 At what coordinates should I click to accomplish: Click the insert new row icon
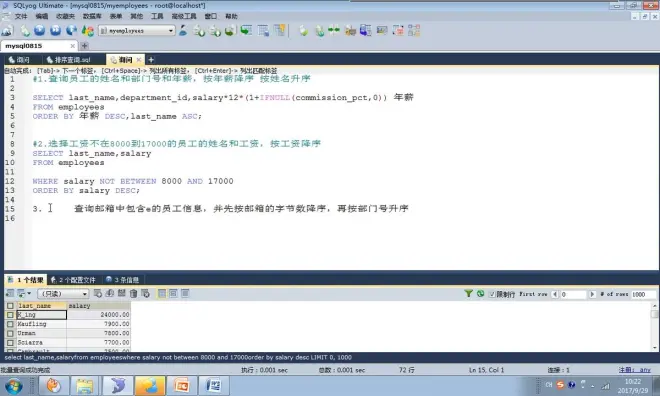(98, 294)
